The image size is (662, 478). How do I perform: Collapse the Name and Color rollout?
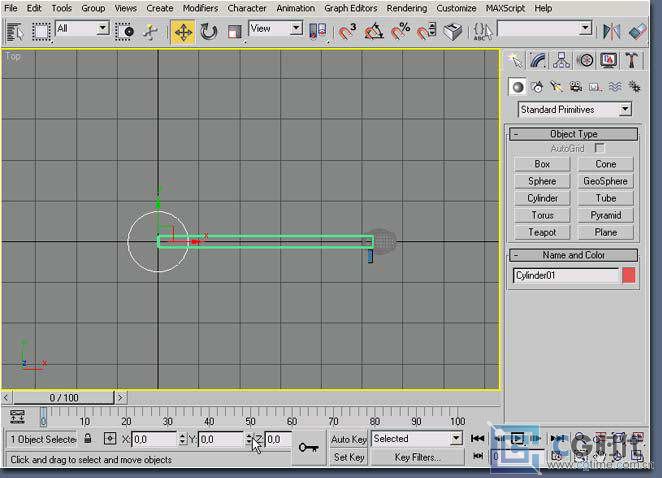[x=573, y=255]
